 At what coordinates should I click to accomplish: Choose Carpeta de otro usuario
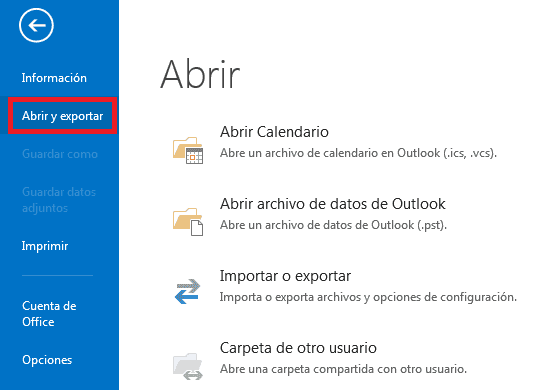point(298,348)
